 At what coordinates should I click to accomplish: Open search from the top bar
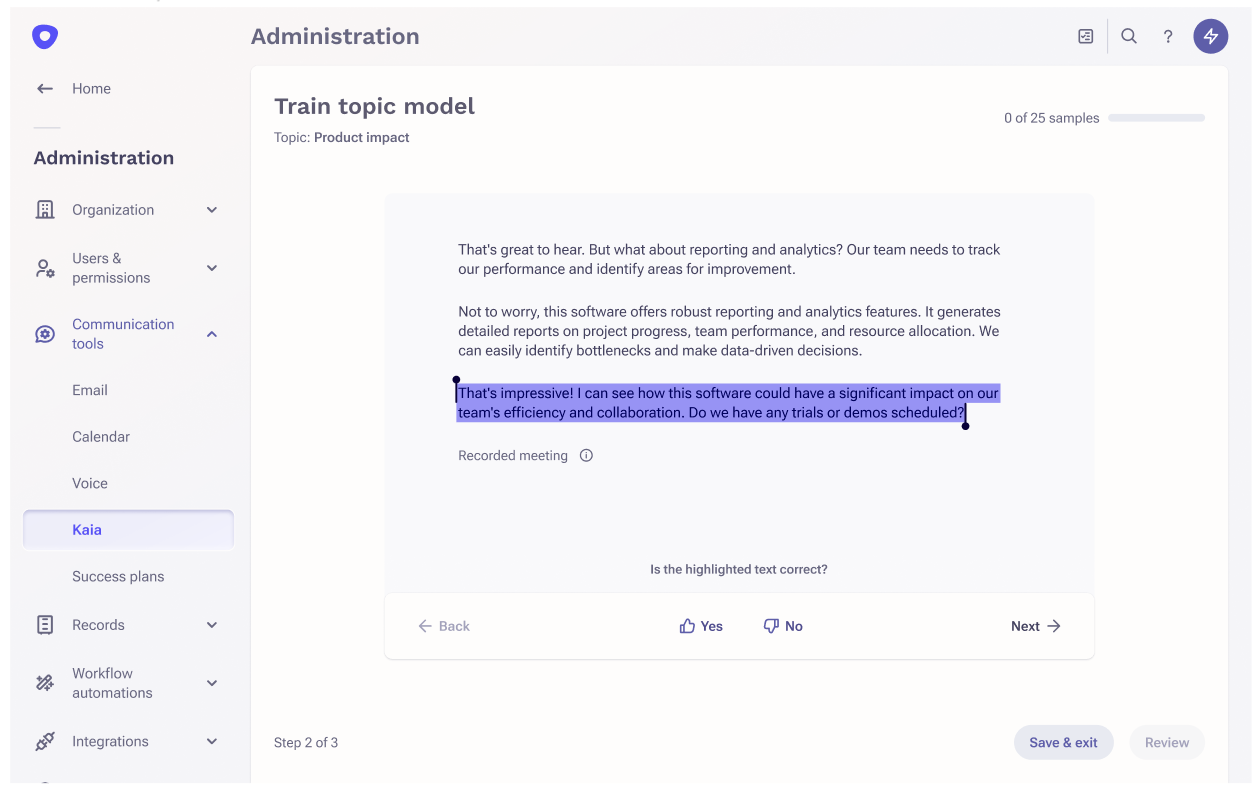1128,35
